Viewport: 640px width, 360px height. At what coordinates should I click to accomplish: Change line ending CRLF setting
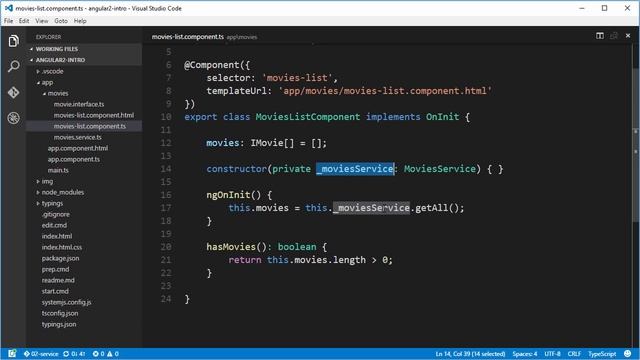click(x=574, y=354)
